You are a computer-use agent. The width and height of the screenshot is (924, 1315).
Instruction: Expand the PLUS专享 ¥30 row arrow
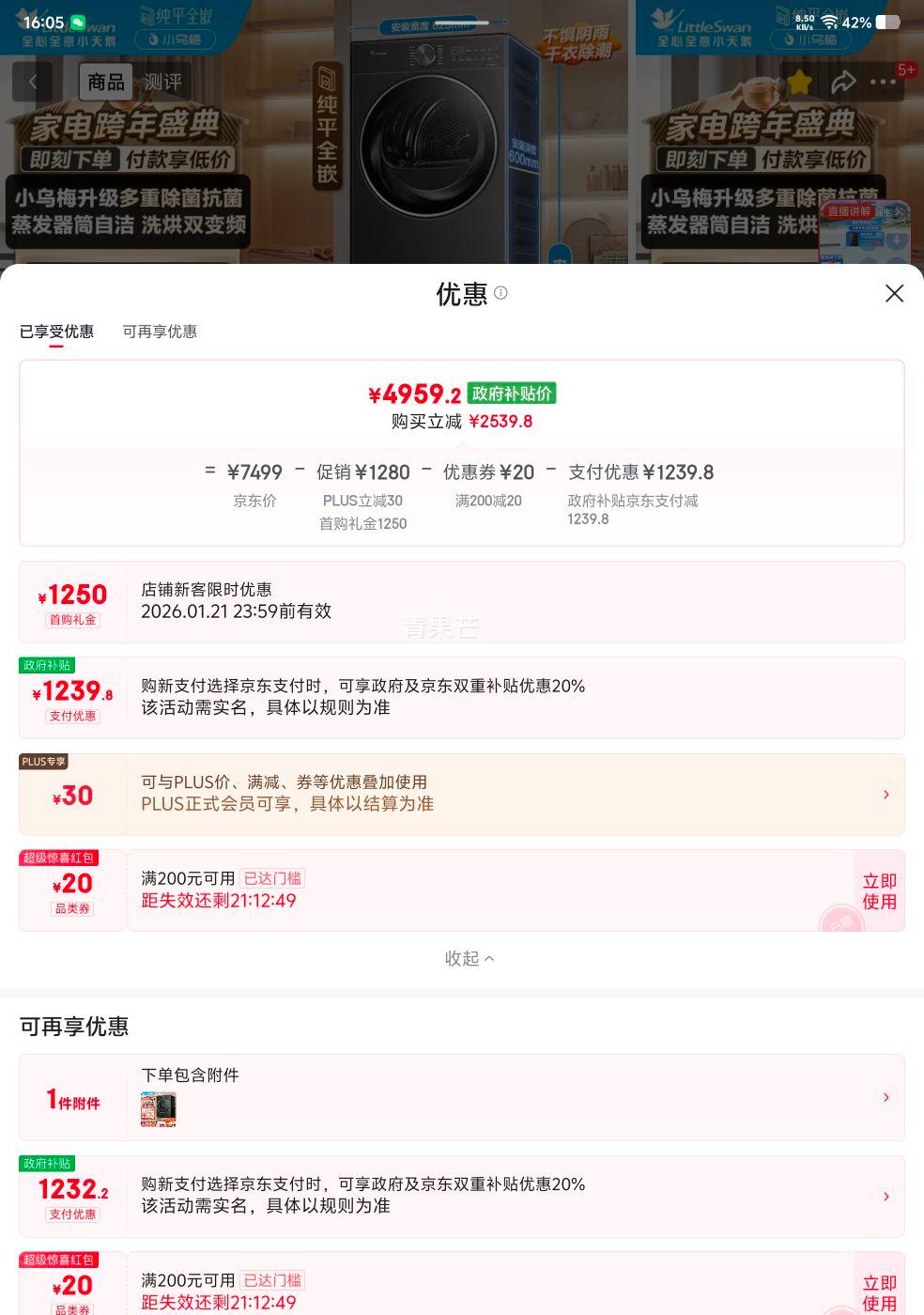(x=885, y=795)
